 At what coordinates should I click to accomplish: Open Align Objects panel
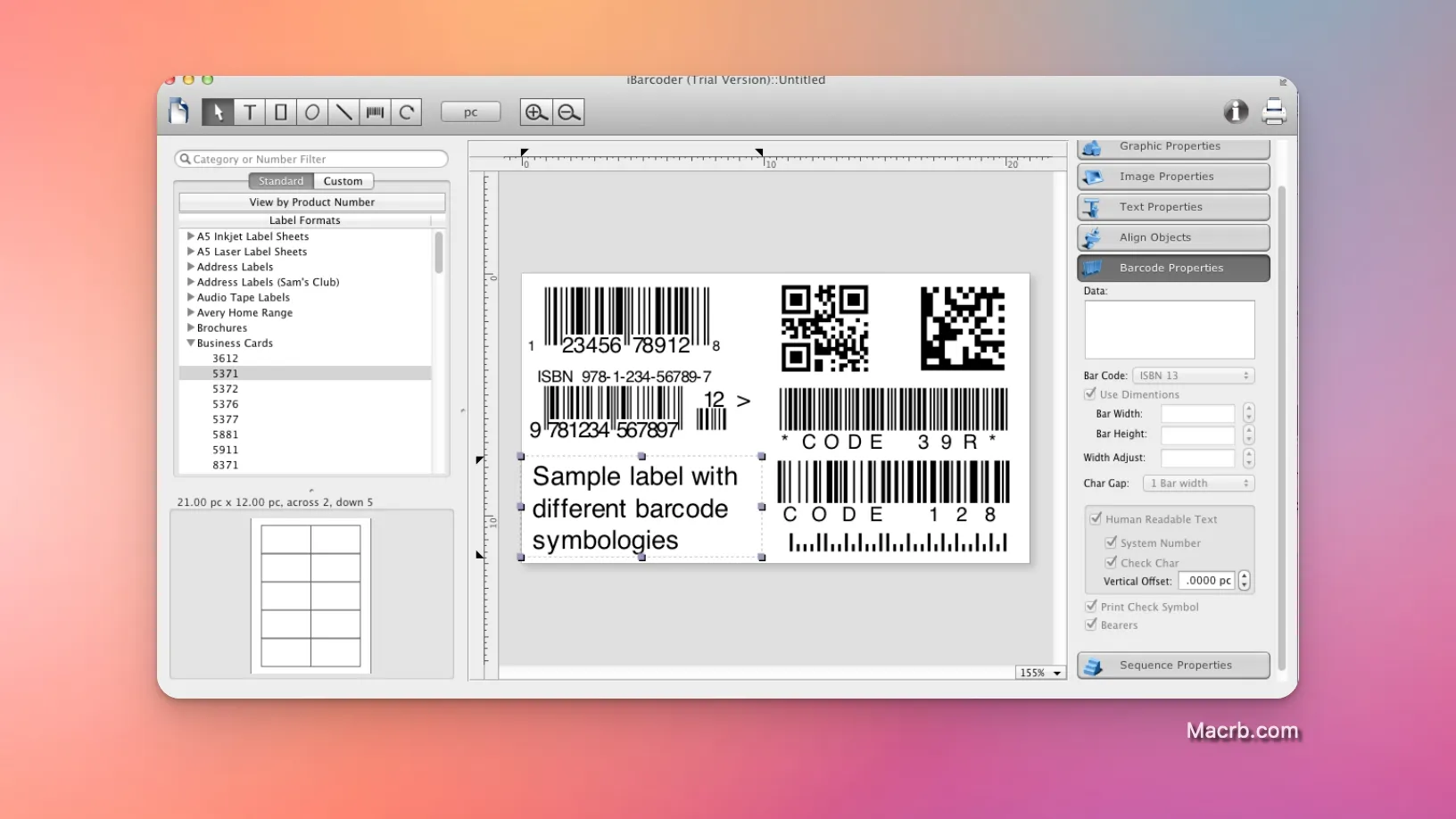(x=1173, y=237)
